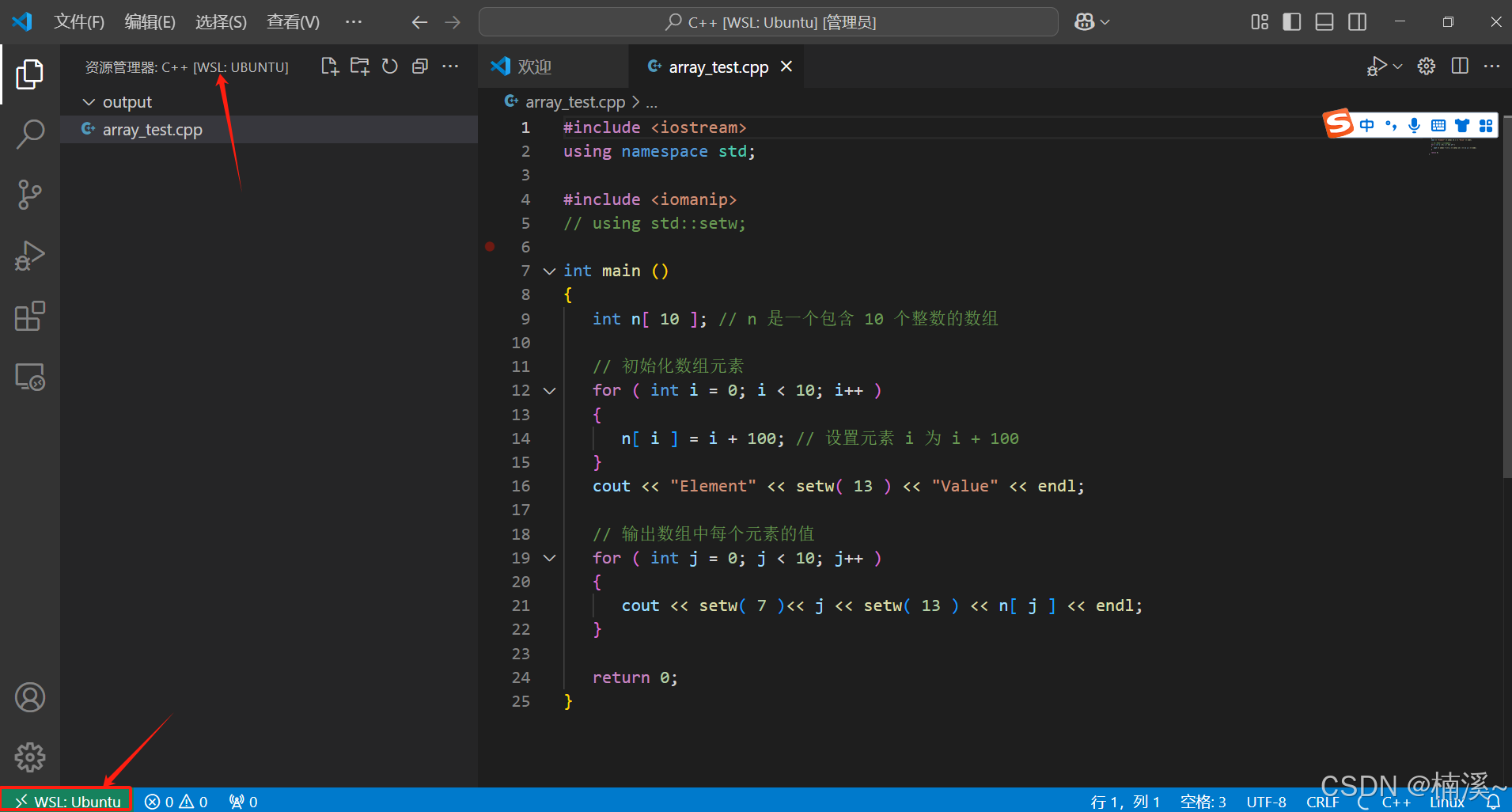Go forward in navigation history
The width and height of the screenshot is (1512, 812).
pos(453,22)
